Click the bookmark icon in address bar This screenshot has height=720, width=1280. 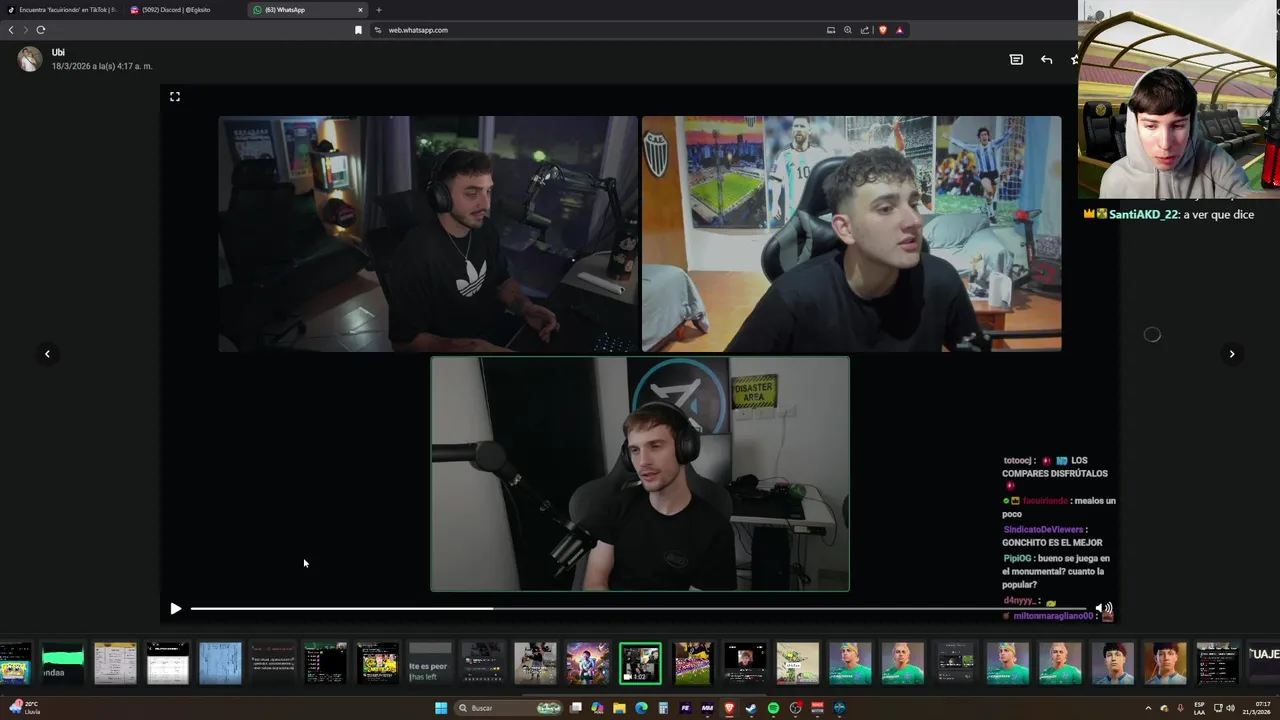pos(358,30)
